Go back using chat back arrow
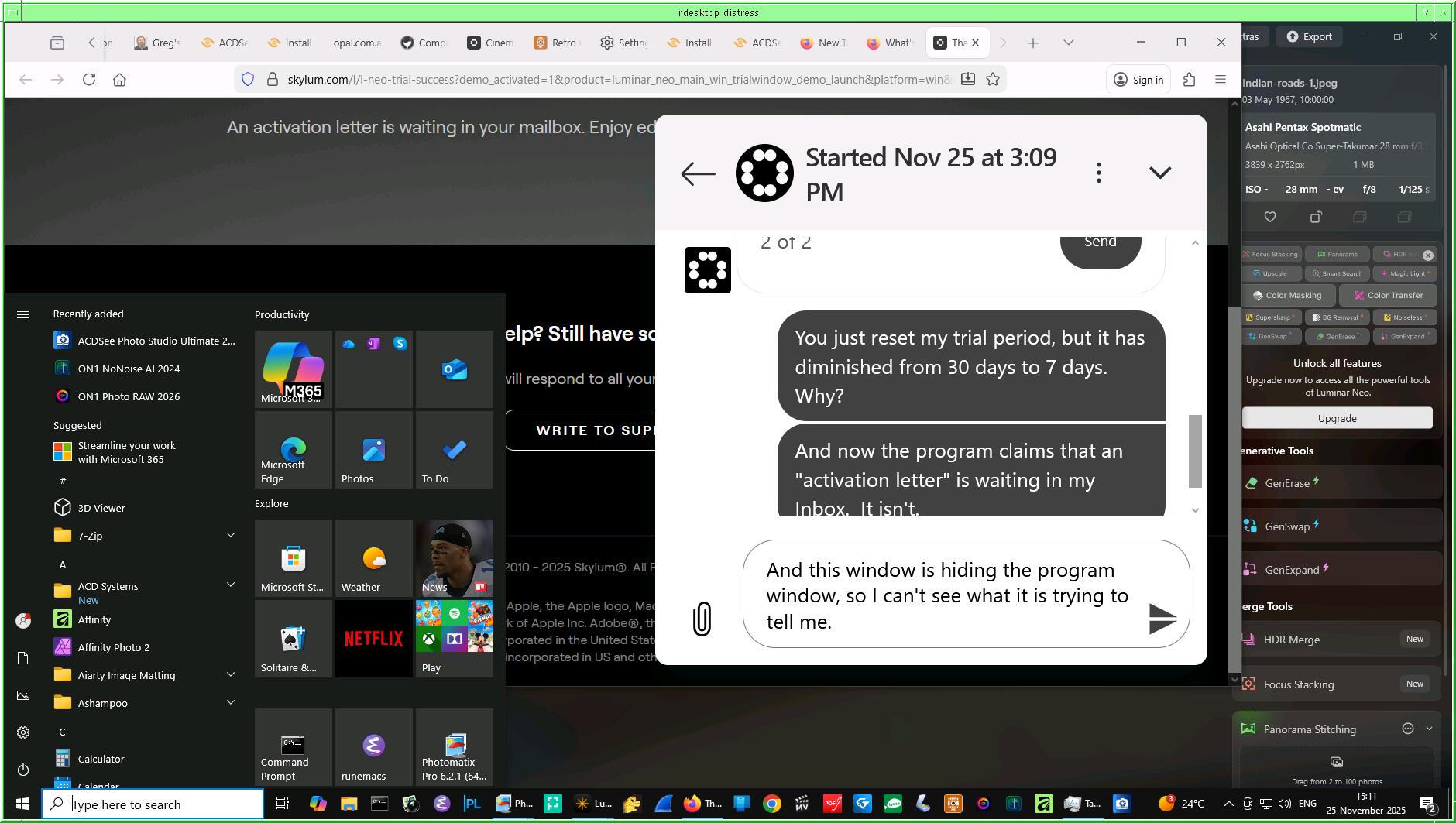Image resolution: width=1456 pixels, height=823 pixels. pyautogui.click(x=698, y=173)
